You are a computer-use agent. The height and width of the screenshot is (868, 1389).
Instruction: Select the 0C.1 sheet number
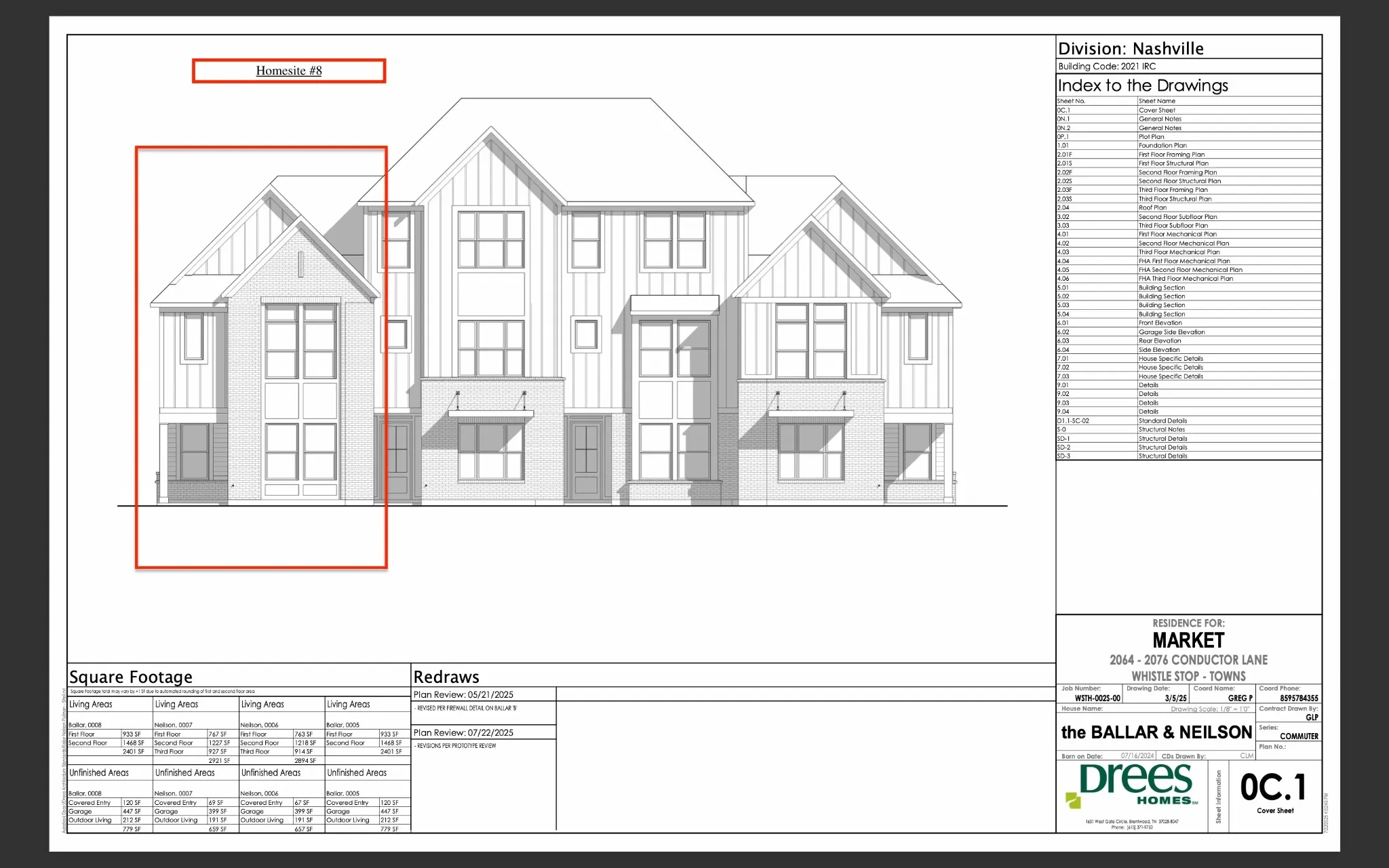(1273, 787)
